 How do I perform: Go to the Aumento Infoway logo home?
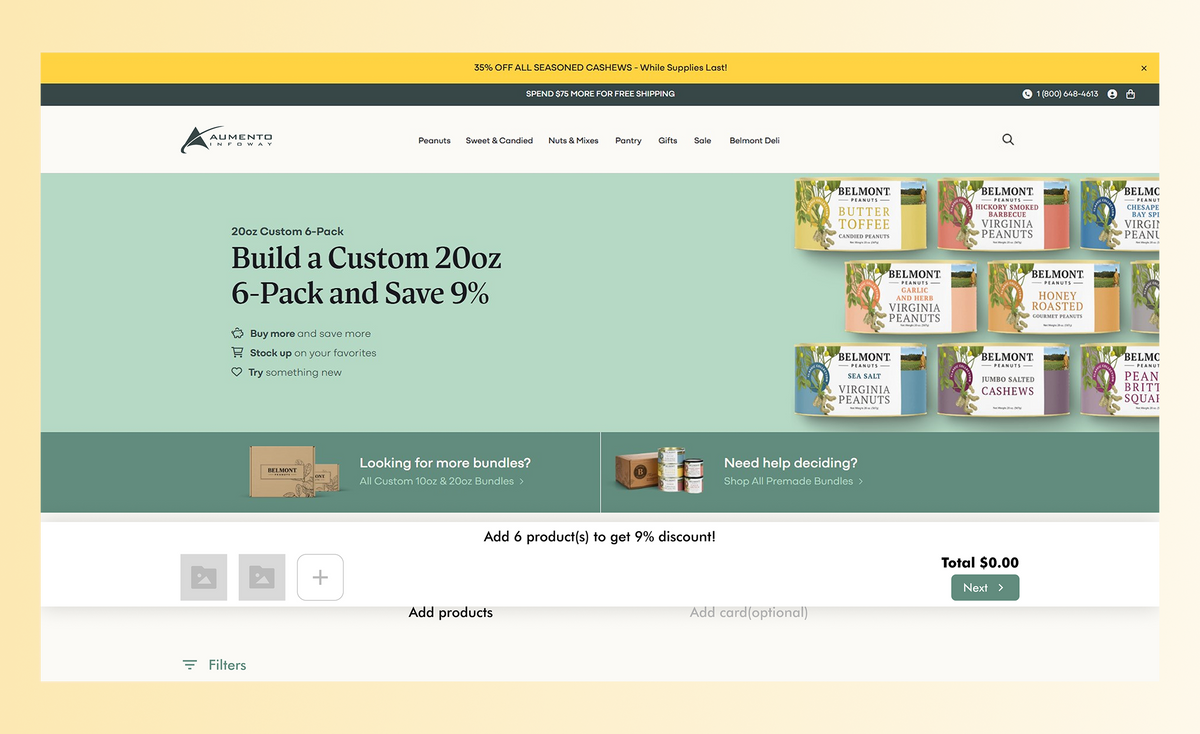(x=227, y=140)
